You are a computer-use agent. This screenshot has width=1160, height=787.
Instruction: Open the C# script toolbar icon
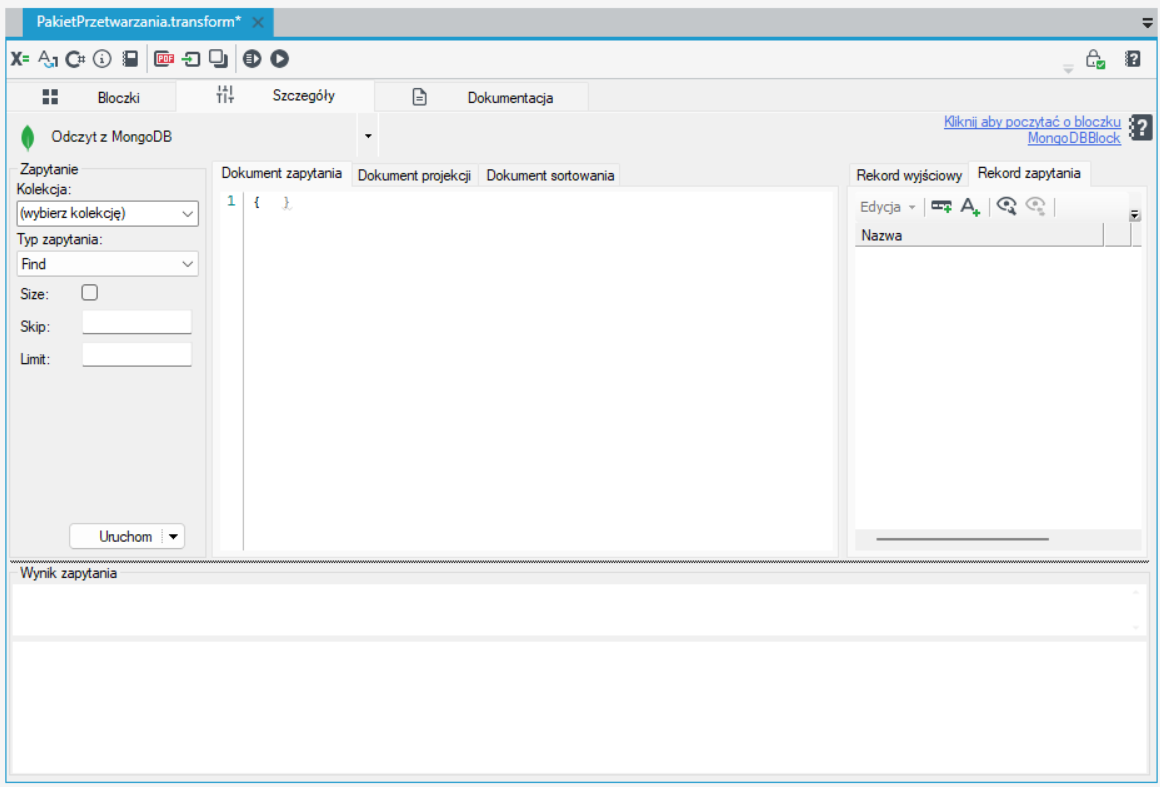[75, 59]
